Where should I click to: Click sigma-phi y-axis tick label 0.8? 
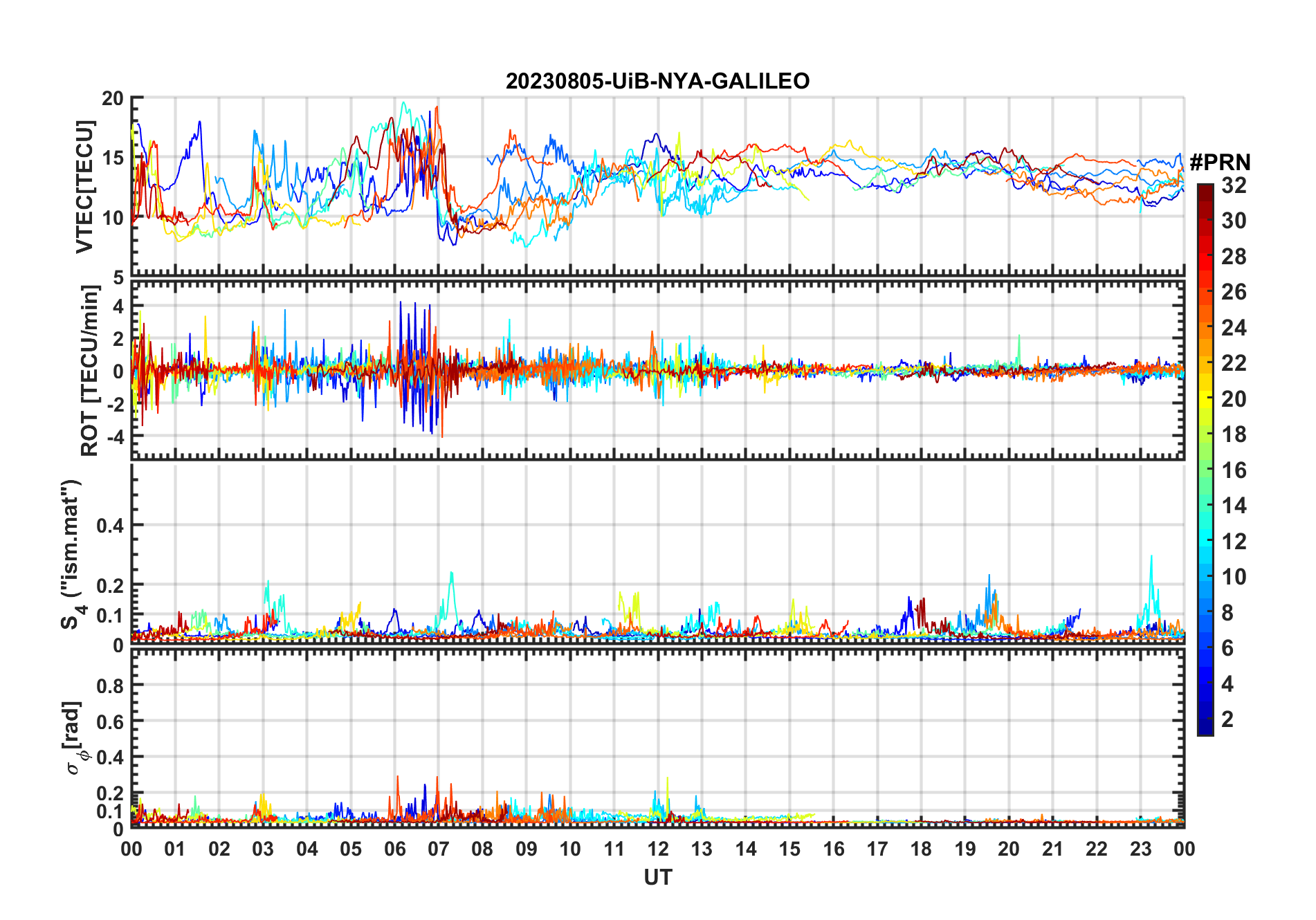[110, 686]
